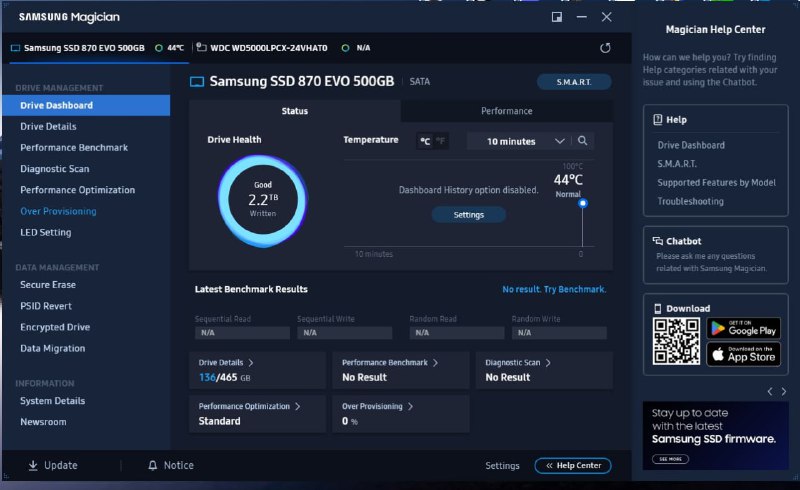Click the WDC drive icon in tab
Image resolution: width=800 pixels, height=490 pixels.
click(202, 47)
